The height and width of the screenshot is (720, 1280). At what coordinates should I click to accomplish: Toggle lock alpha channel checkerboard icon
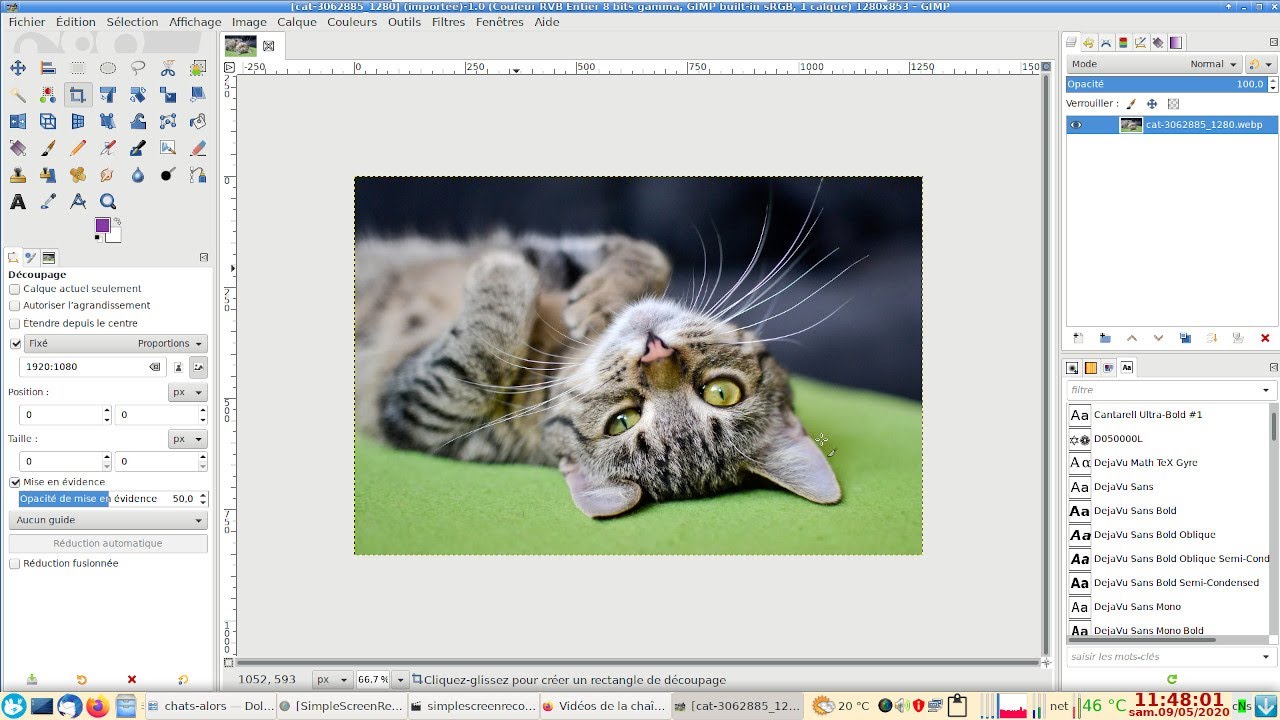coord(1173,104)
